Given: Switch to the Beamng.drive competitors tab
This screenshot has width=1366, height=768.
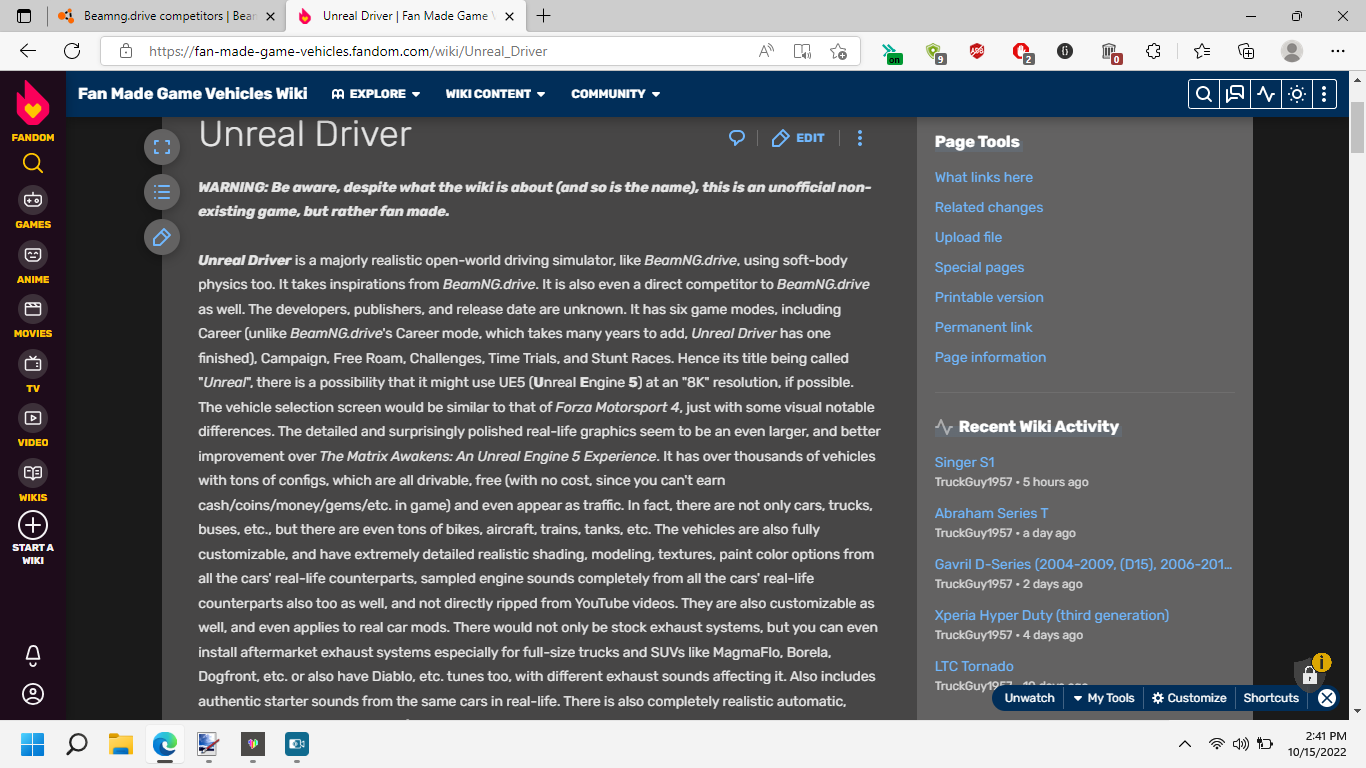Looking at the screenshot, I should 165,16.
